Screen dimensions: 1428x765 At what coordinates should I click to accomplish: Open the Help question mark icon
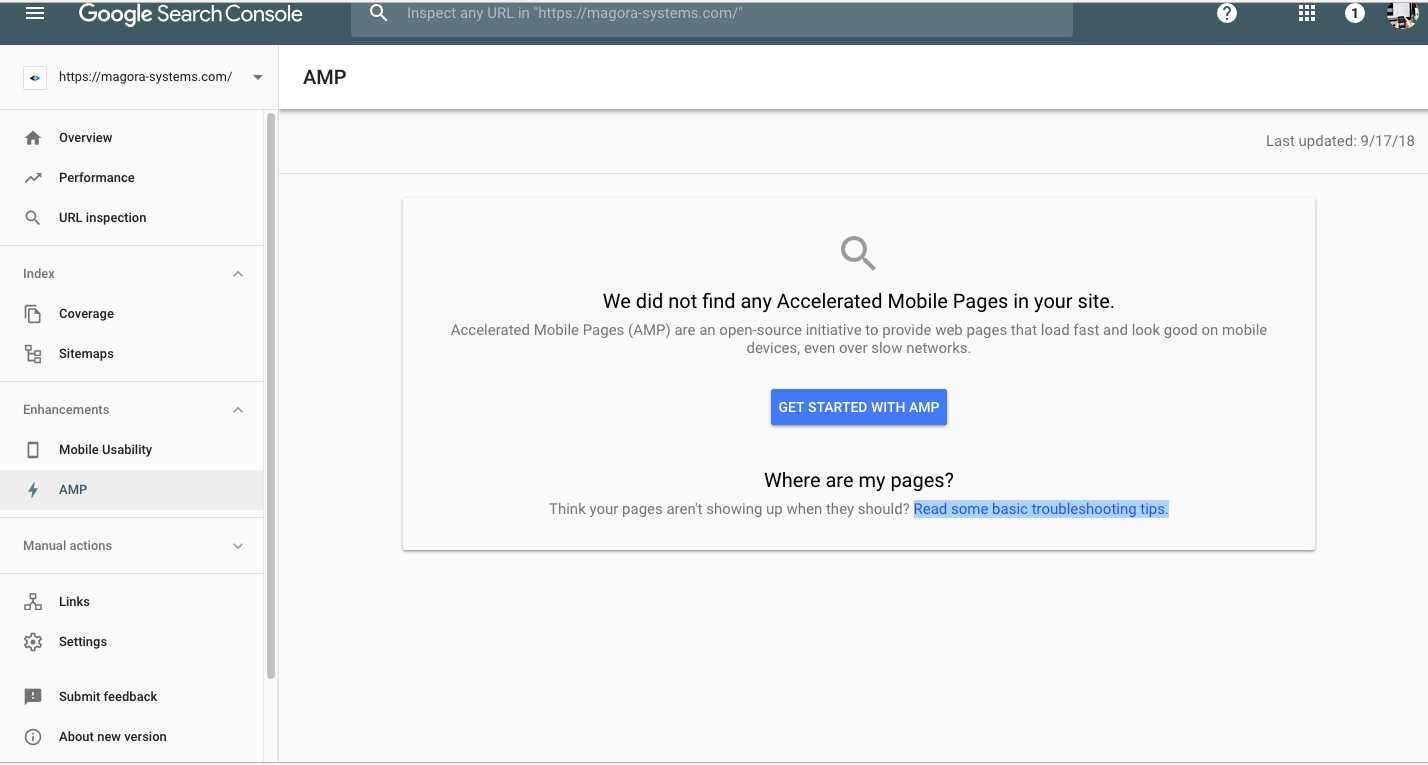click(1227, 14)
